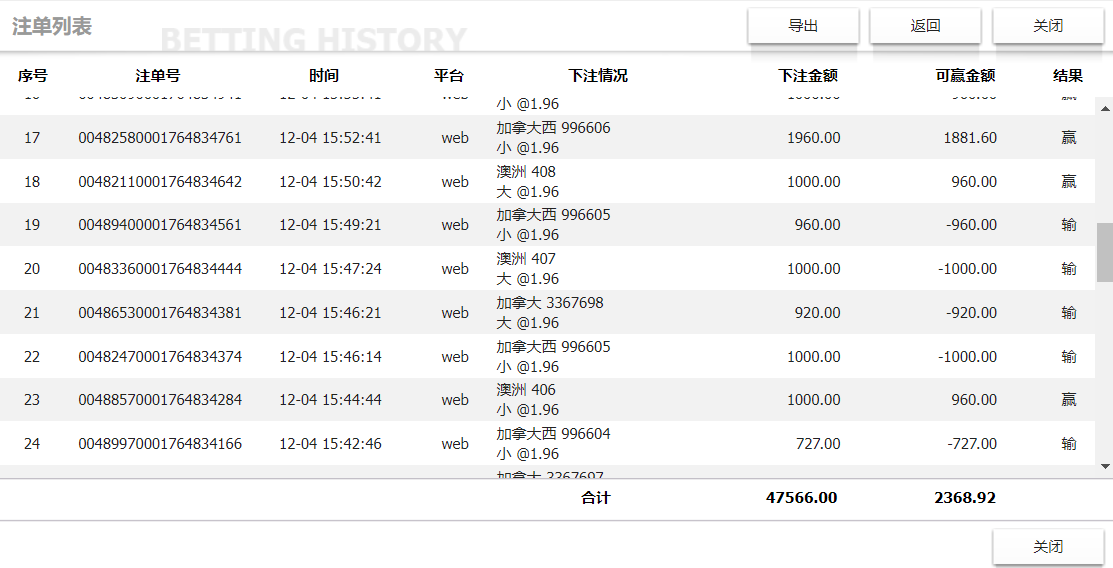Select the 澳洲 406 bet in row 23
Screen dimensions: 1113x568
pos(526,390)
